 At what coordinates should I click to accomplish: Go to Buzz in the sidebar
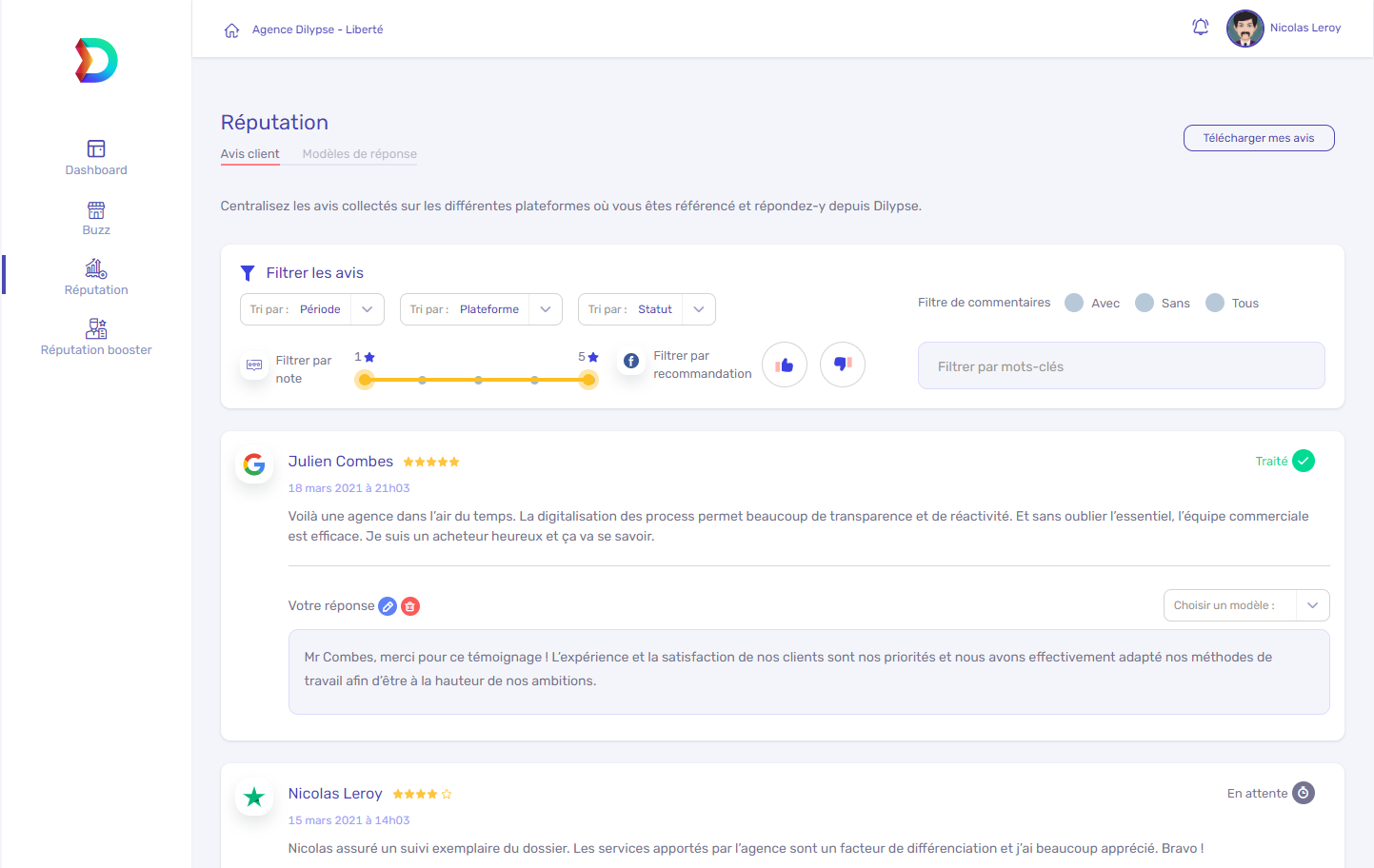[96, 218]
